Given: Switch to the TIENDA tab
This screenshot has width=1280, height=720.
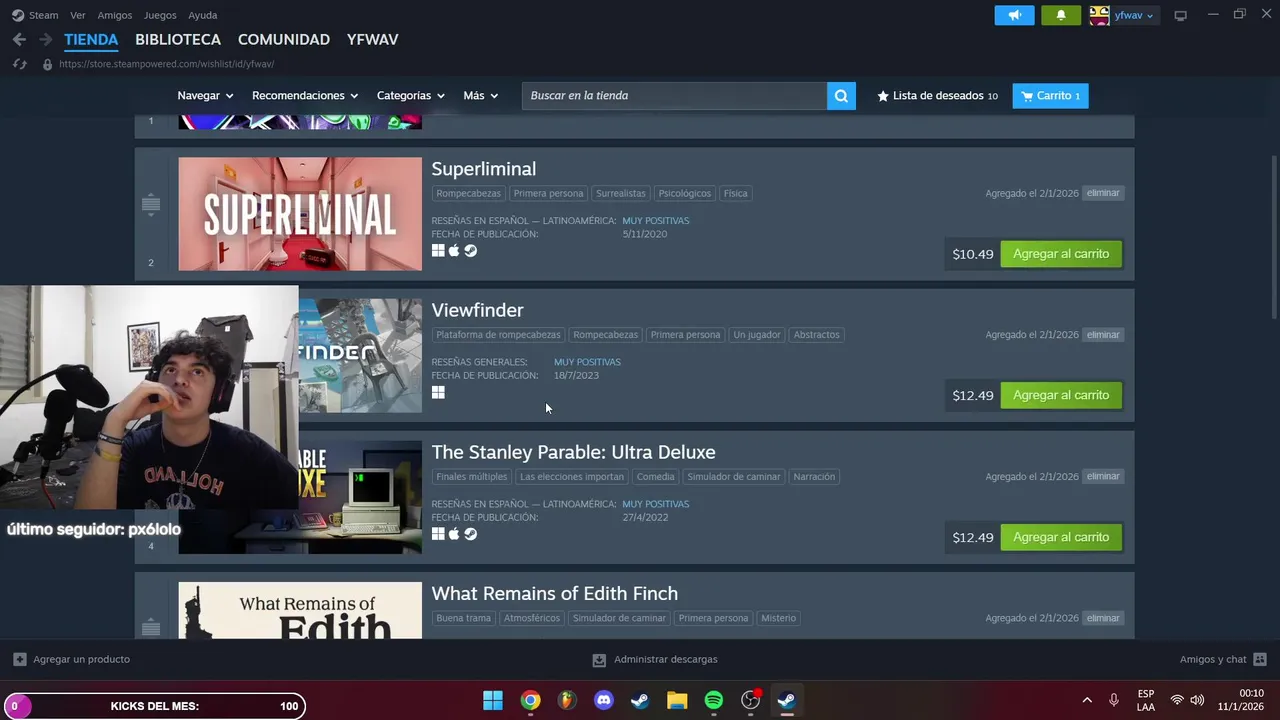Looking at the screenshot, I should [91, 40].
